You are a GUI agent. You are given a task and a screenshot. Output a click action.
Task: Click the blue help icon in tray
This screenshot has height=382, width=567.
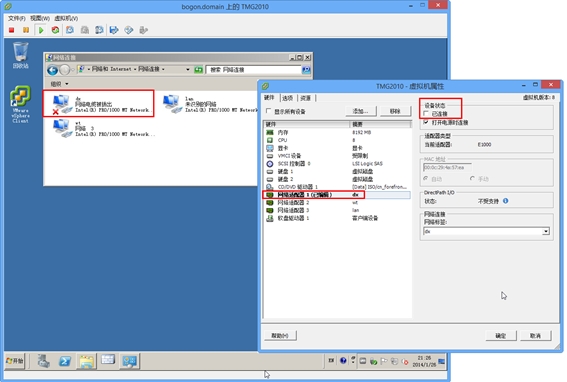(343, 361)
